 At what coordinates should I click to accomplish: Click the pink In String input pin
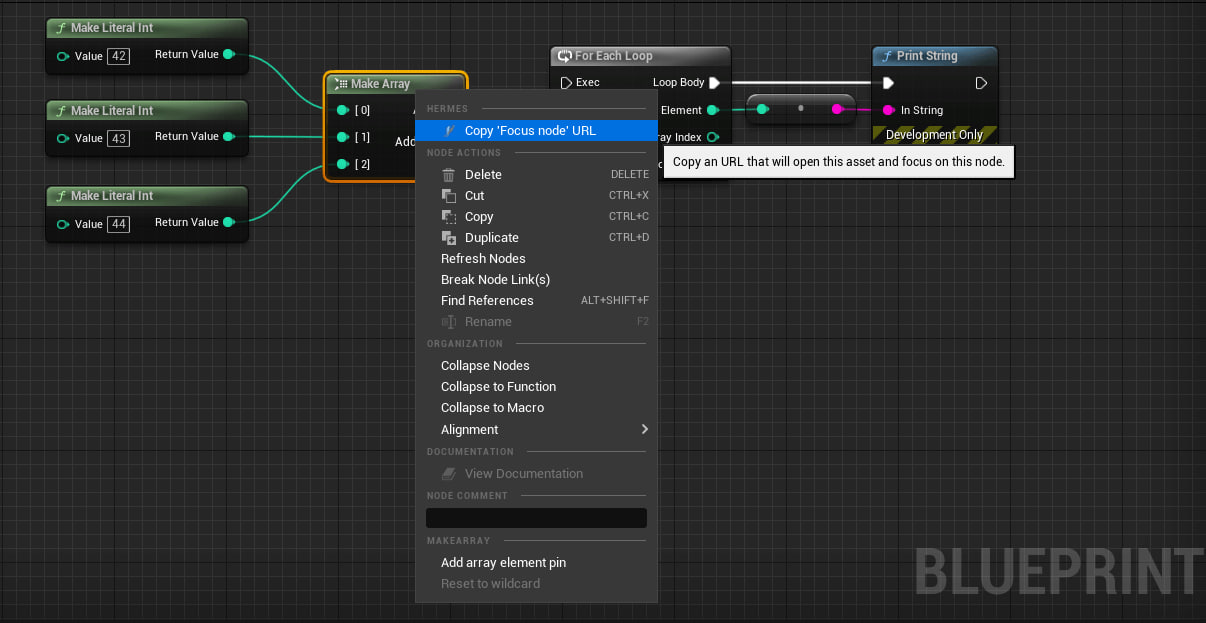[888, 110]
